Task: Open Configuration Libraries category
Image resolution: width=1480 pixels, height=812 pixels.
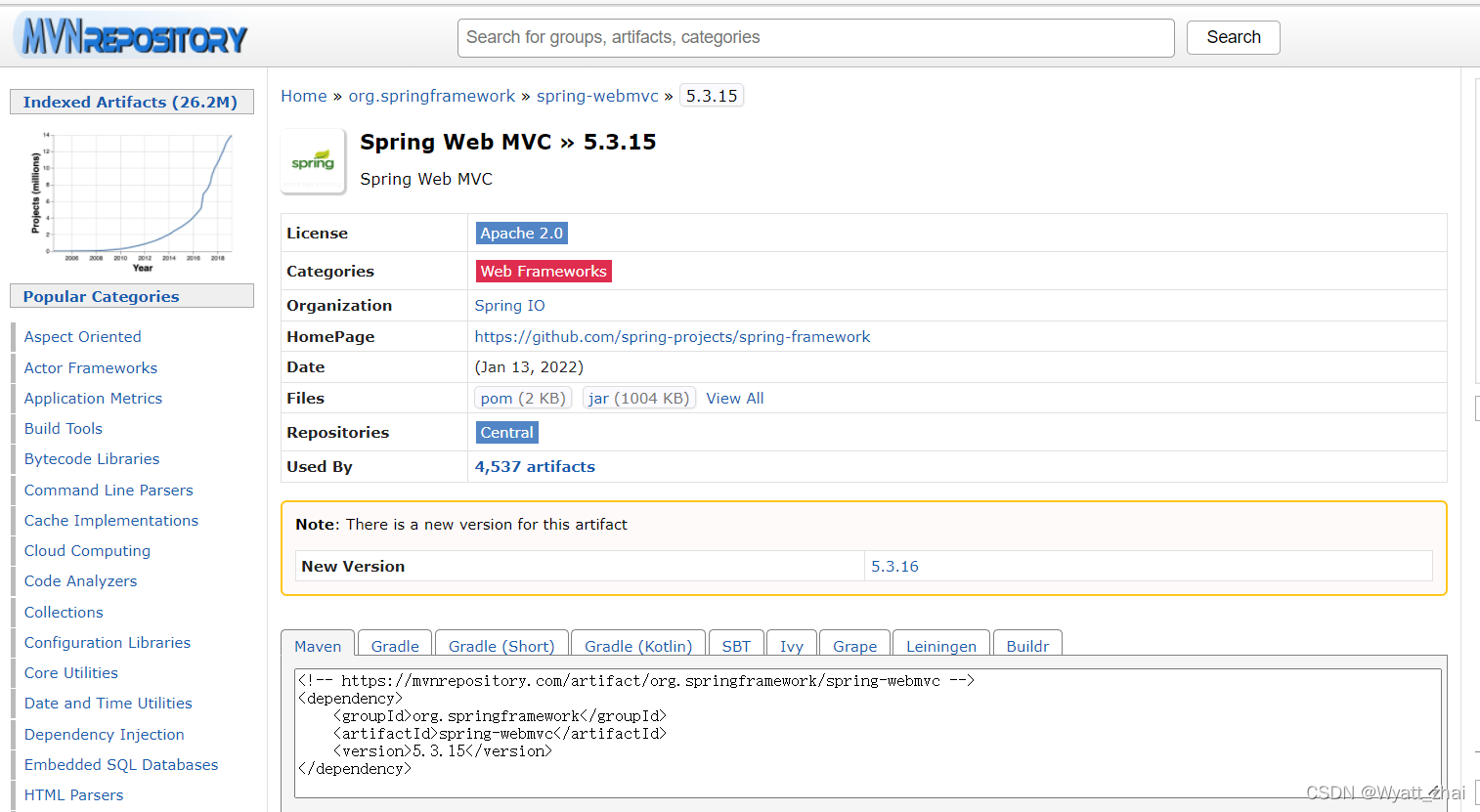Action: 108,643
